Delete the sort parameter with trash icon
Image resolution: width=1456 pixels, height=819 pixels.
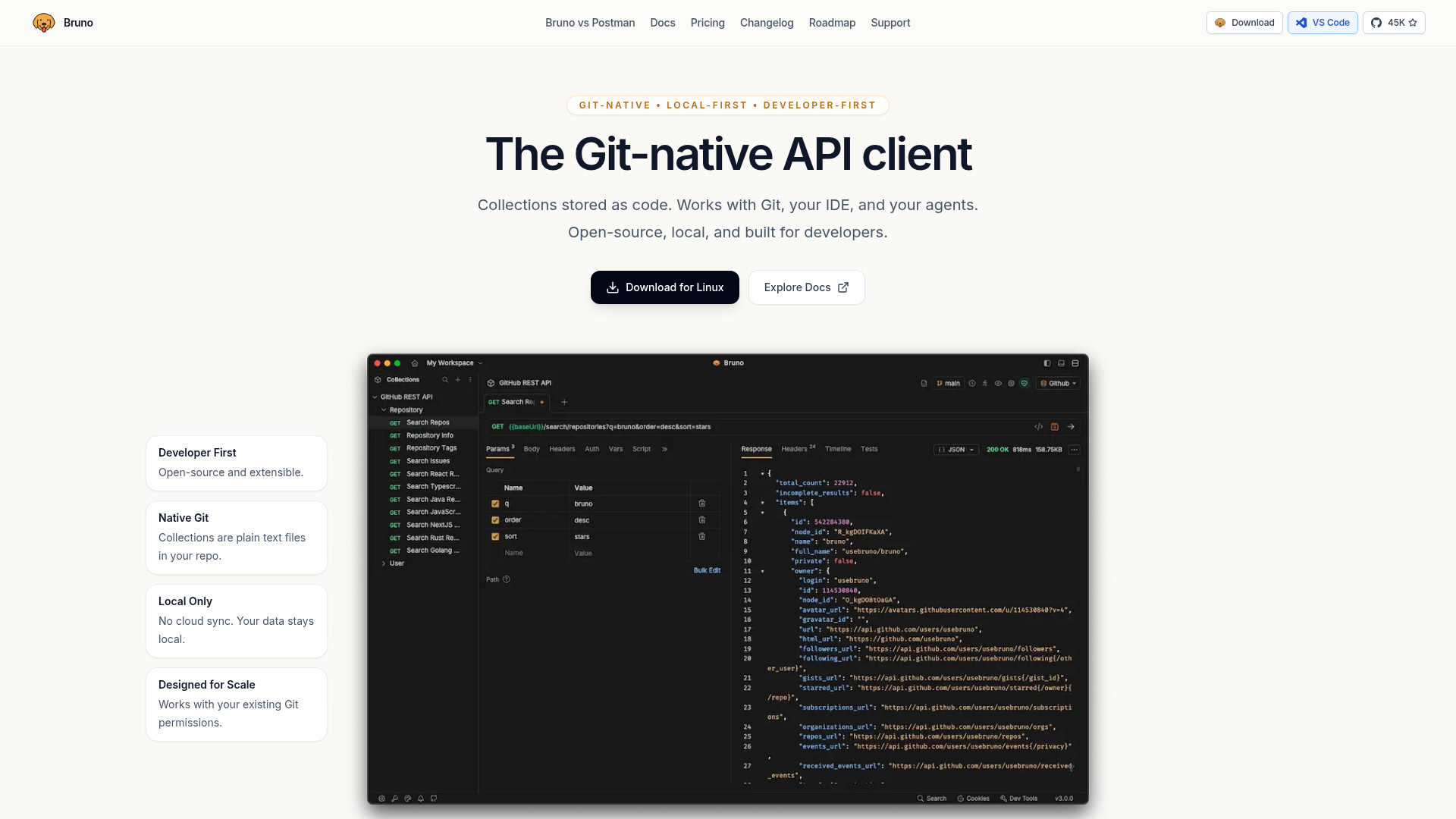click(702, 536)
